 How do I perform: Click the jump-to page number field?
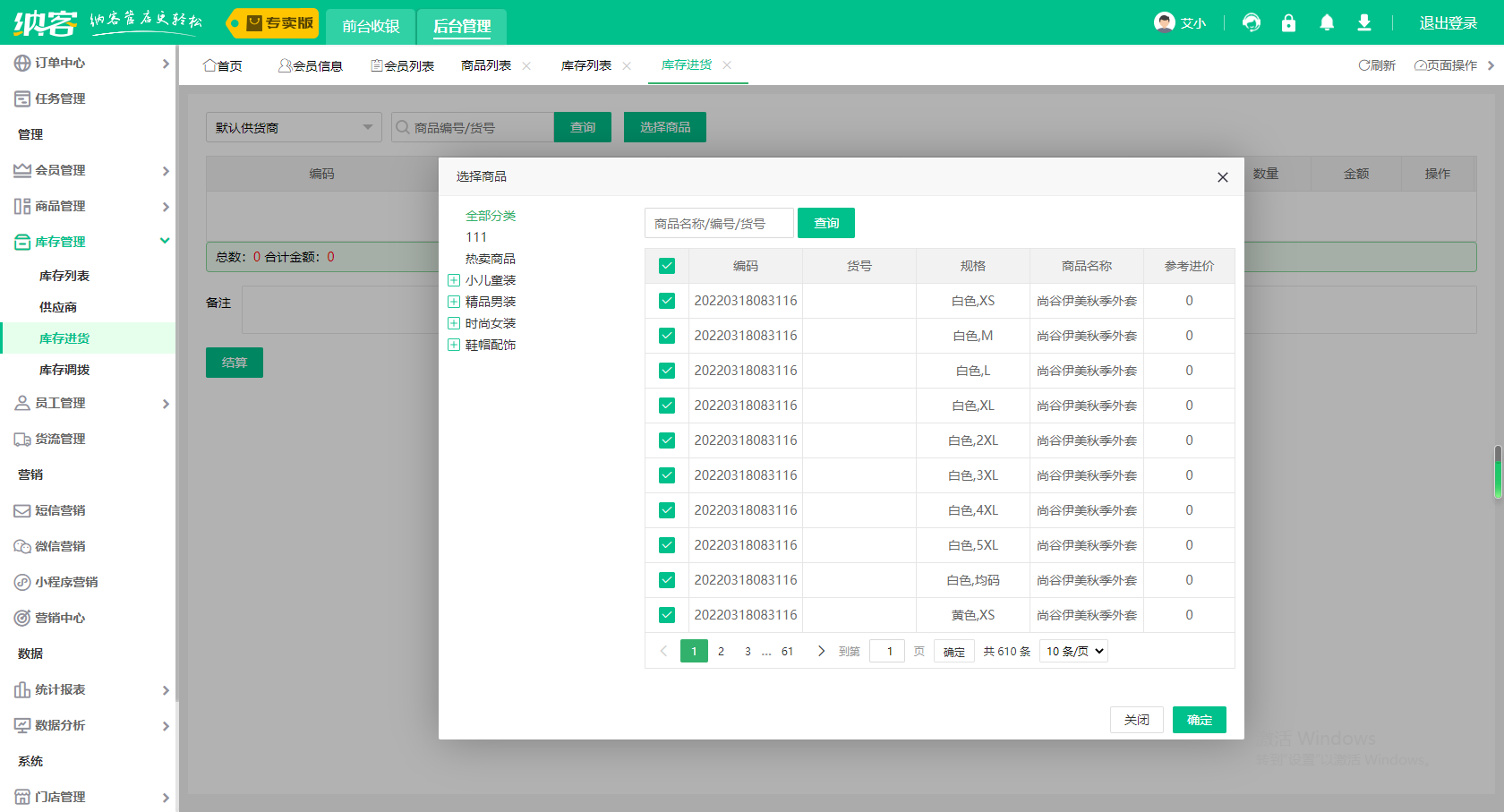(x=888, y=651)
